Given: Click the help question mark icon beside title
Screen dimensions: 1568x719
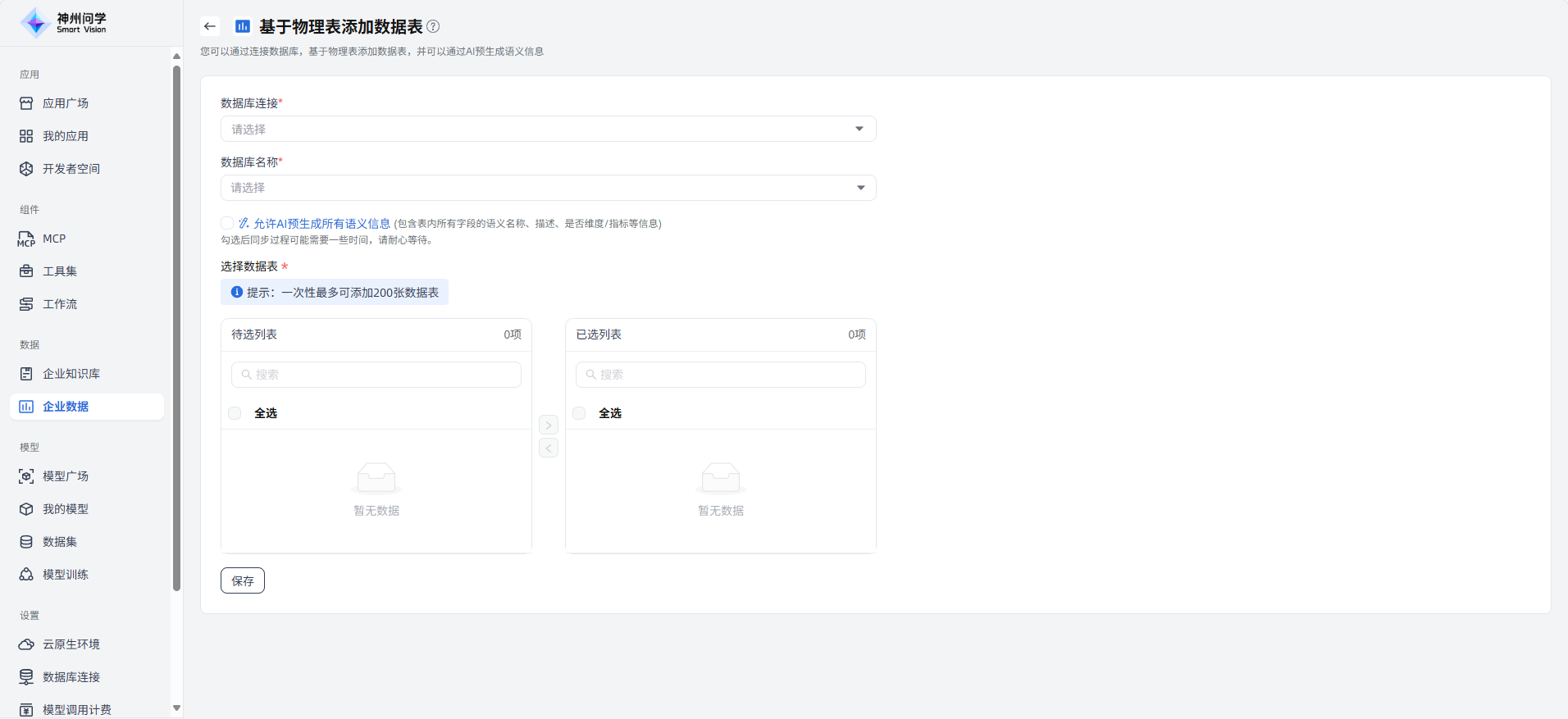Looking at the screenshot, I should pos(433,26).
